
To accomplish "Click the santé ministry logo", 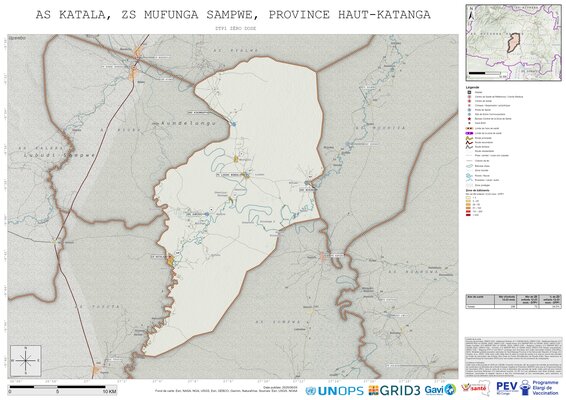I will click(475, 389).
